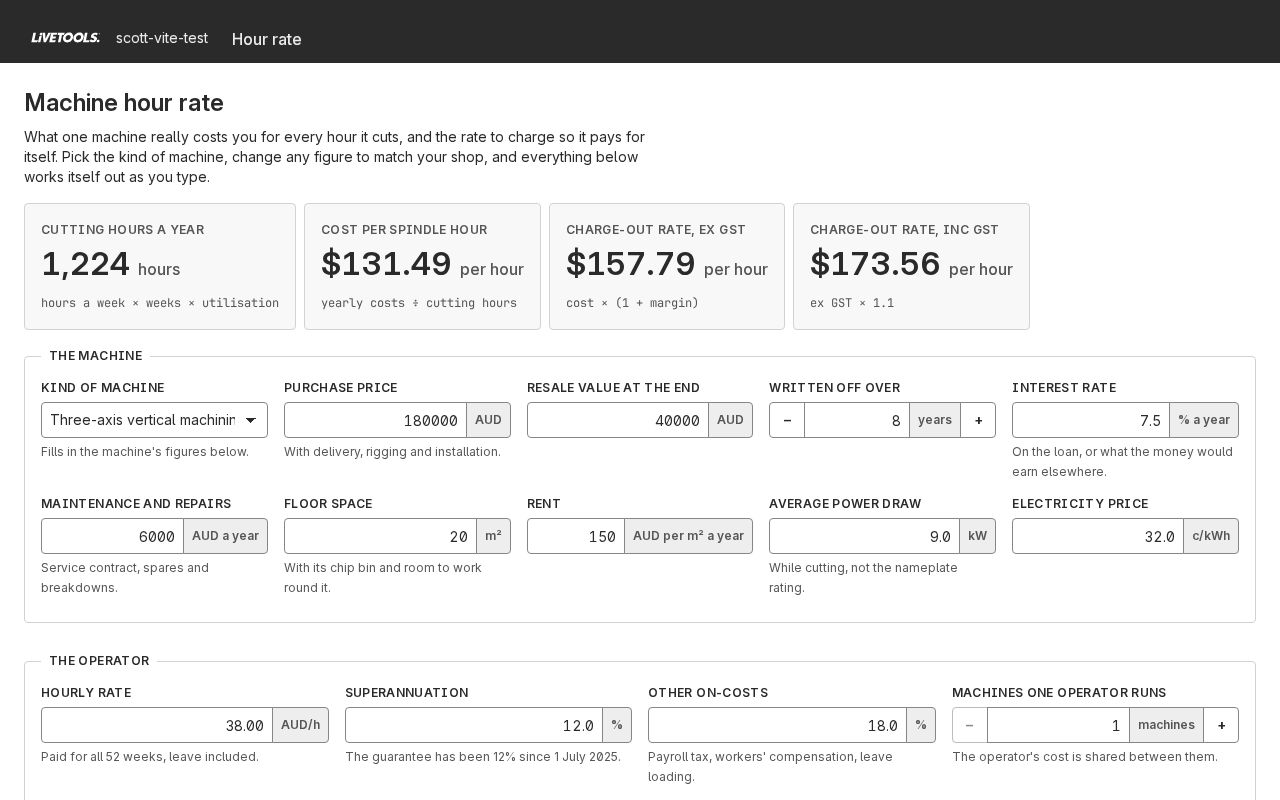This screenshot has height=800, width=1280.
Task: Click the 'THE MACHINE' section title
Action: (96, 356)
